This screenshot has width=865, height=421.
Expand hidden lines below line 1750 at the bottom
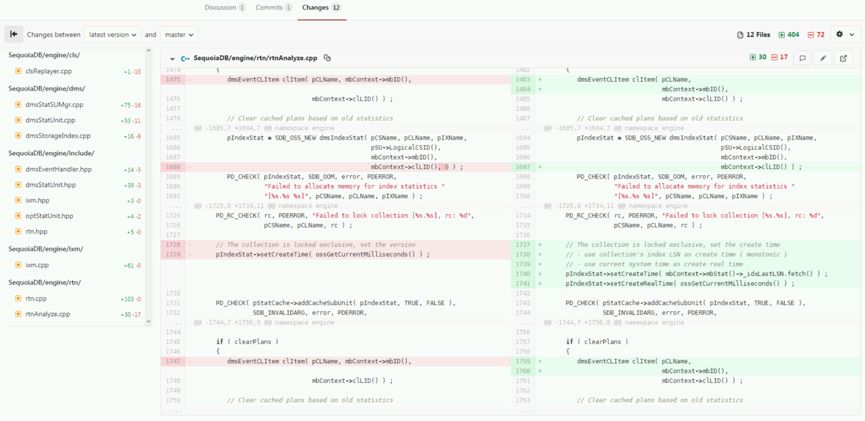173,411
